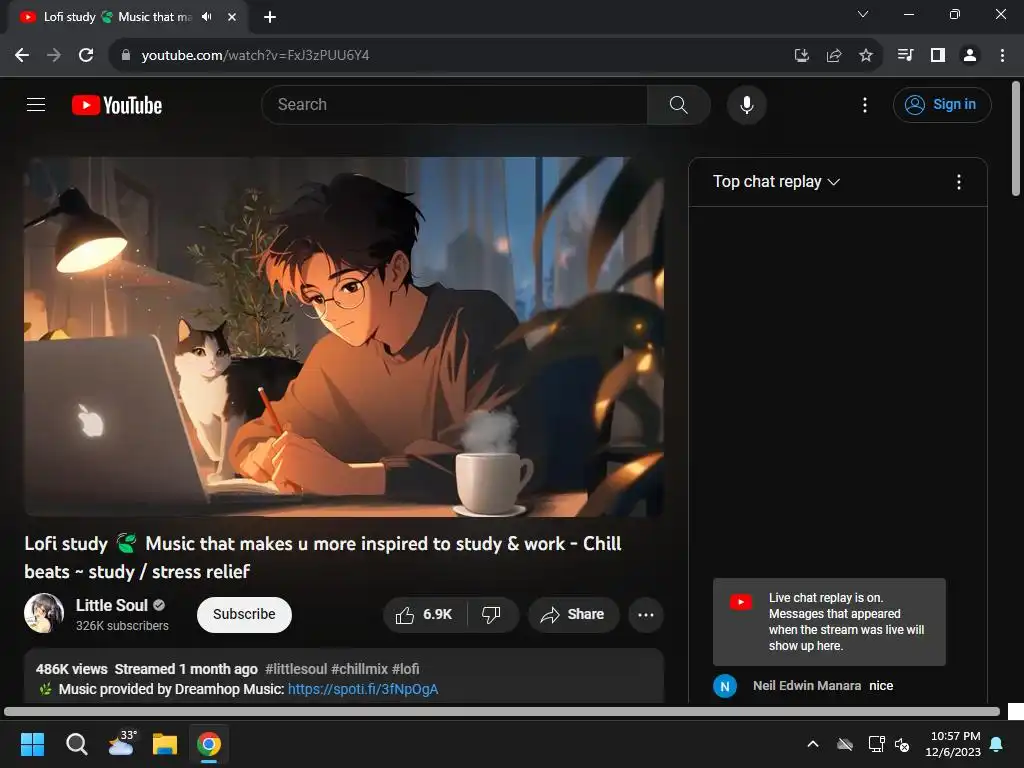This screenshot has width=1024, height=768.
Task: Open Little Soul channel name
Action: point(112,605)
